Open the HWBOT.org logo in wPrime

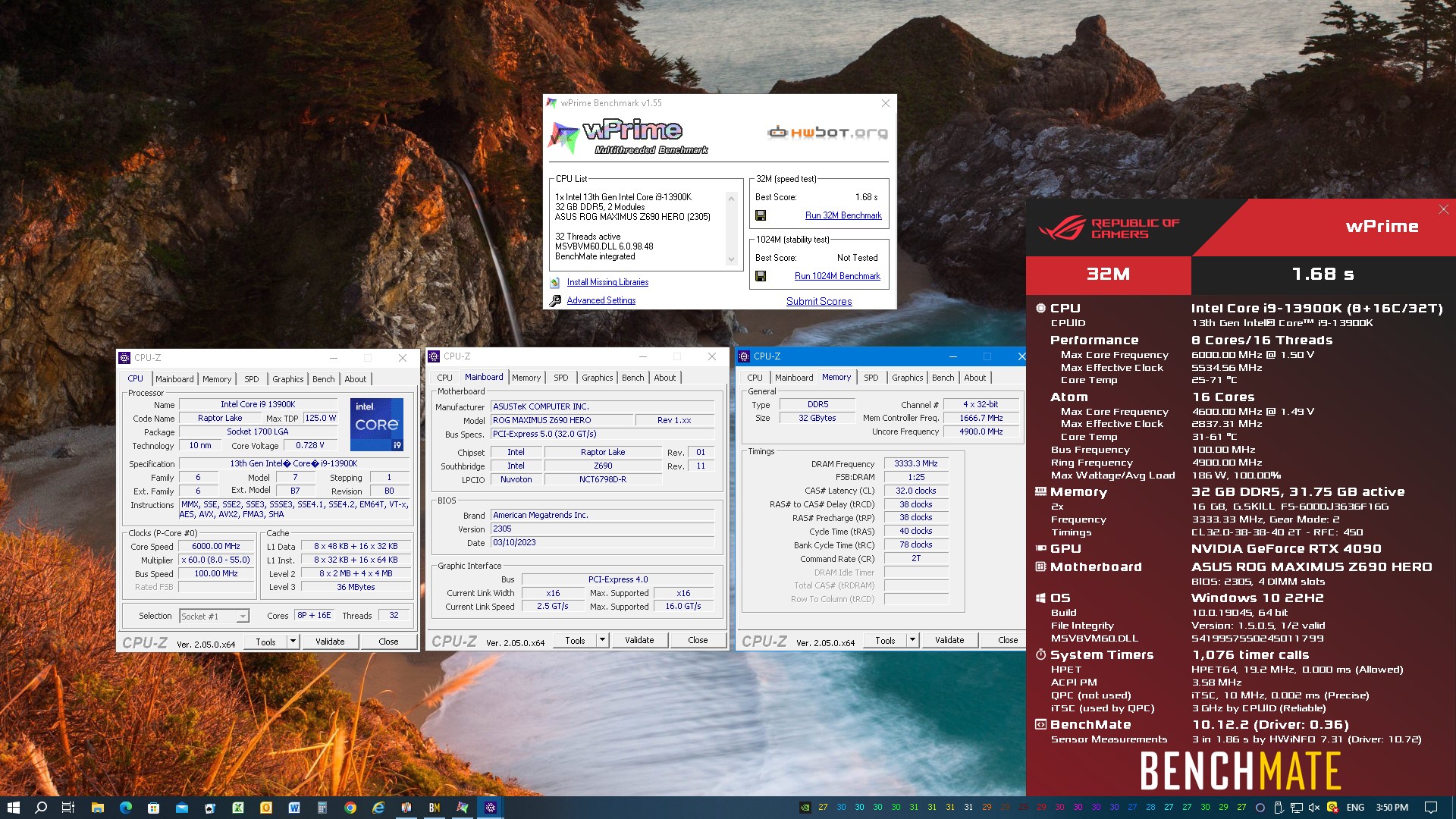coord(827,133)
